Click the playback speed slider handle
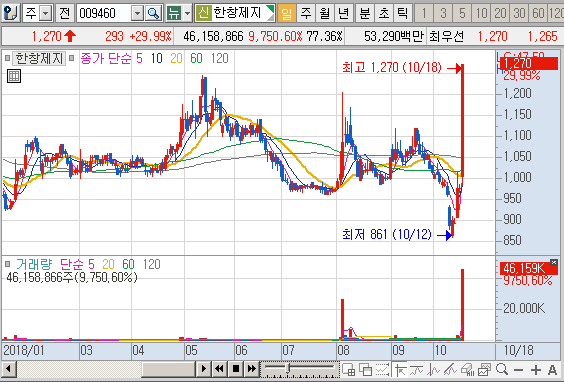The height and width of the screenshot is (382, 564). point(287,368)
